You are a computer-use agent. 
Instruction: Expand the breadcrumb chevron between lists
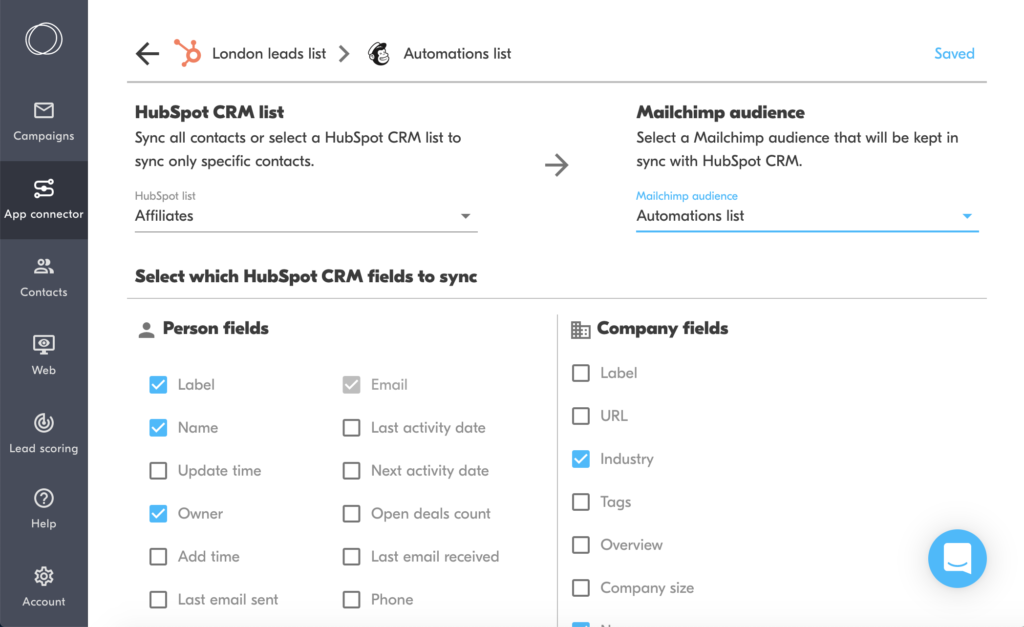(344, 53)
